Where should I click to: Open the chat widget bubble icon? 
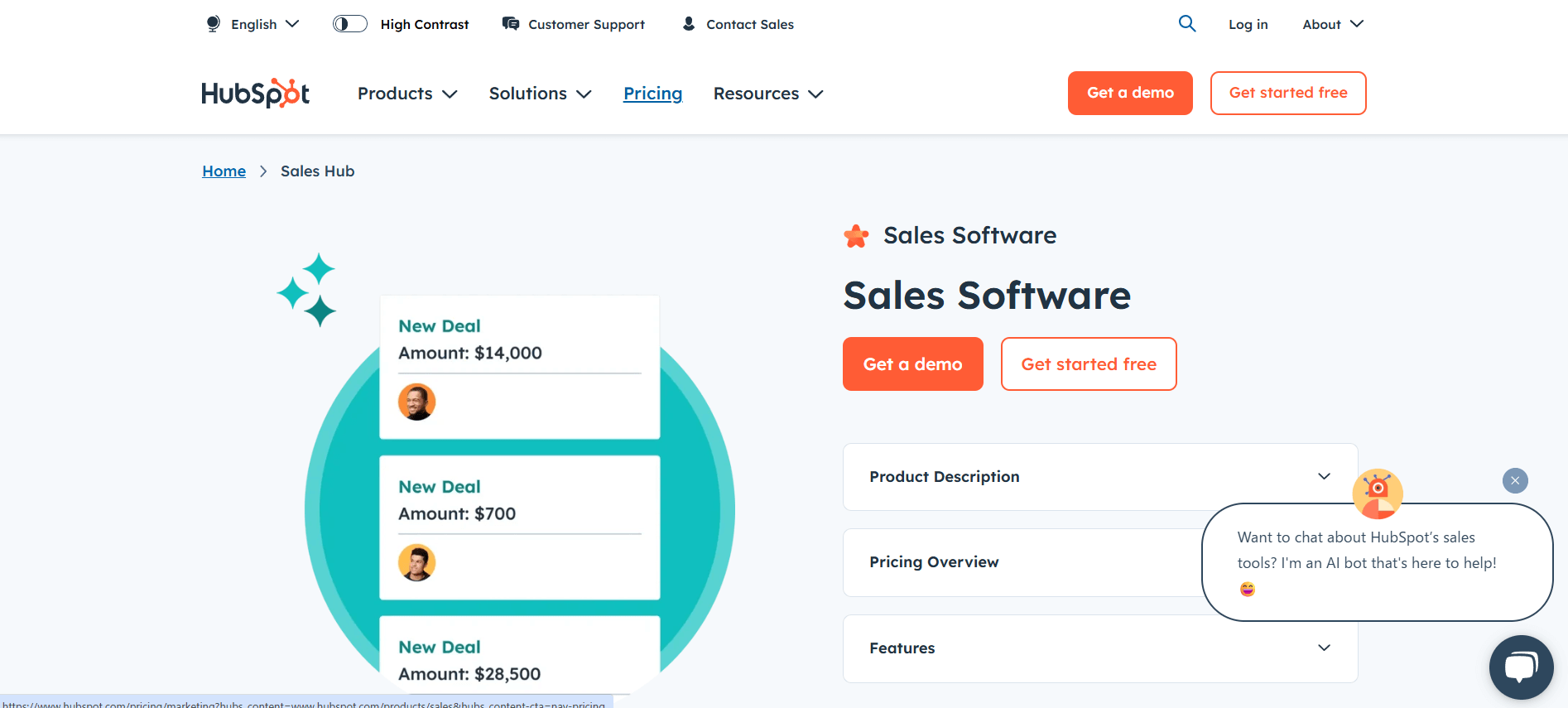coord(1522,667)
